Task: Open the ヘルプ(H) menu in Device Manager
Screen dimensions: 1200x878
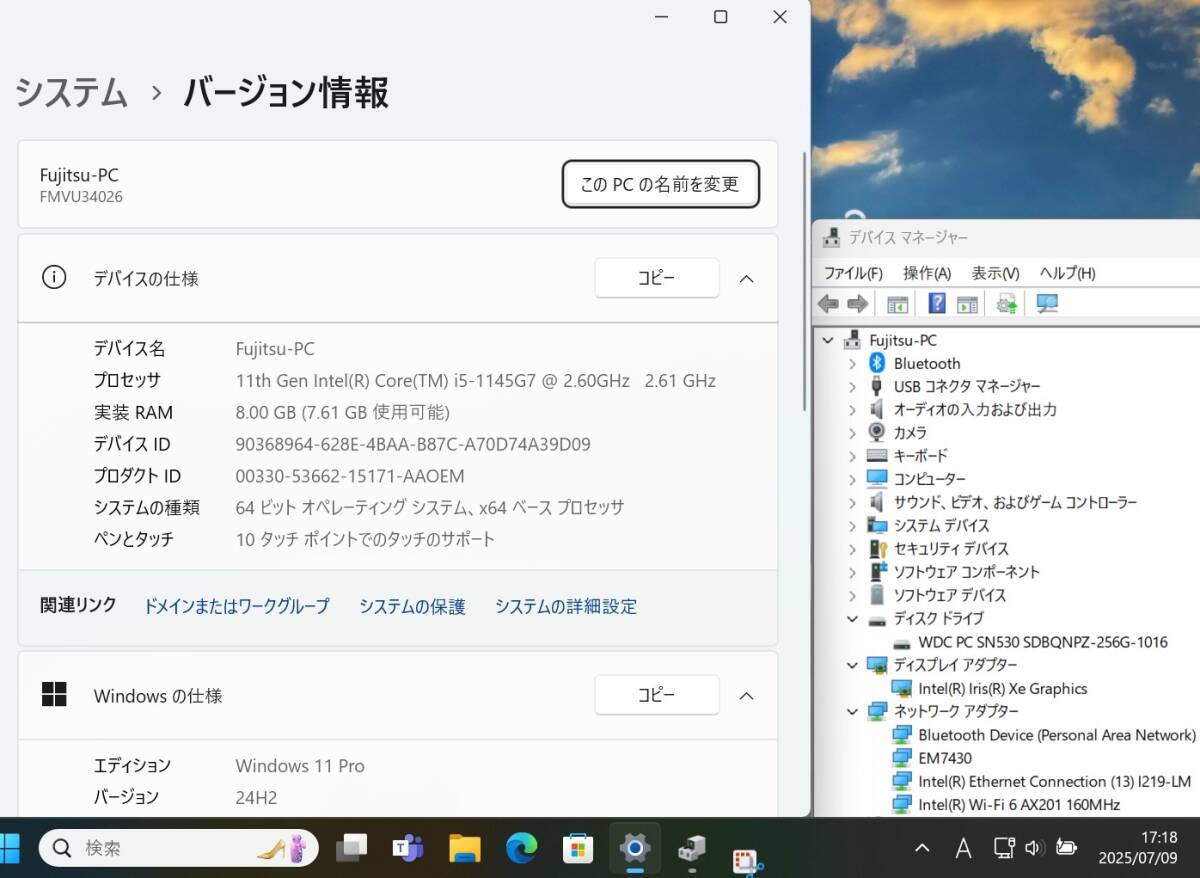Action: pyautogui.click(x=1067, y=273)
